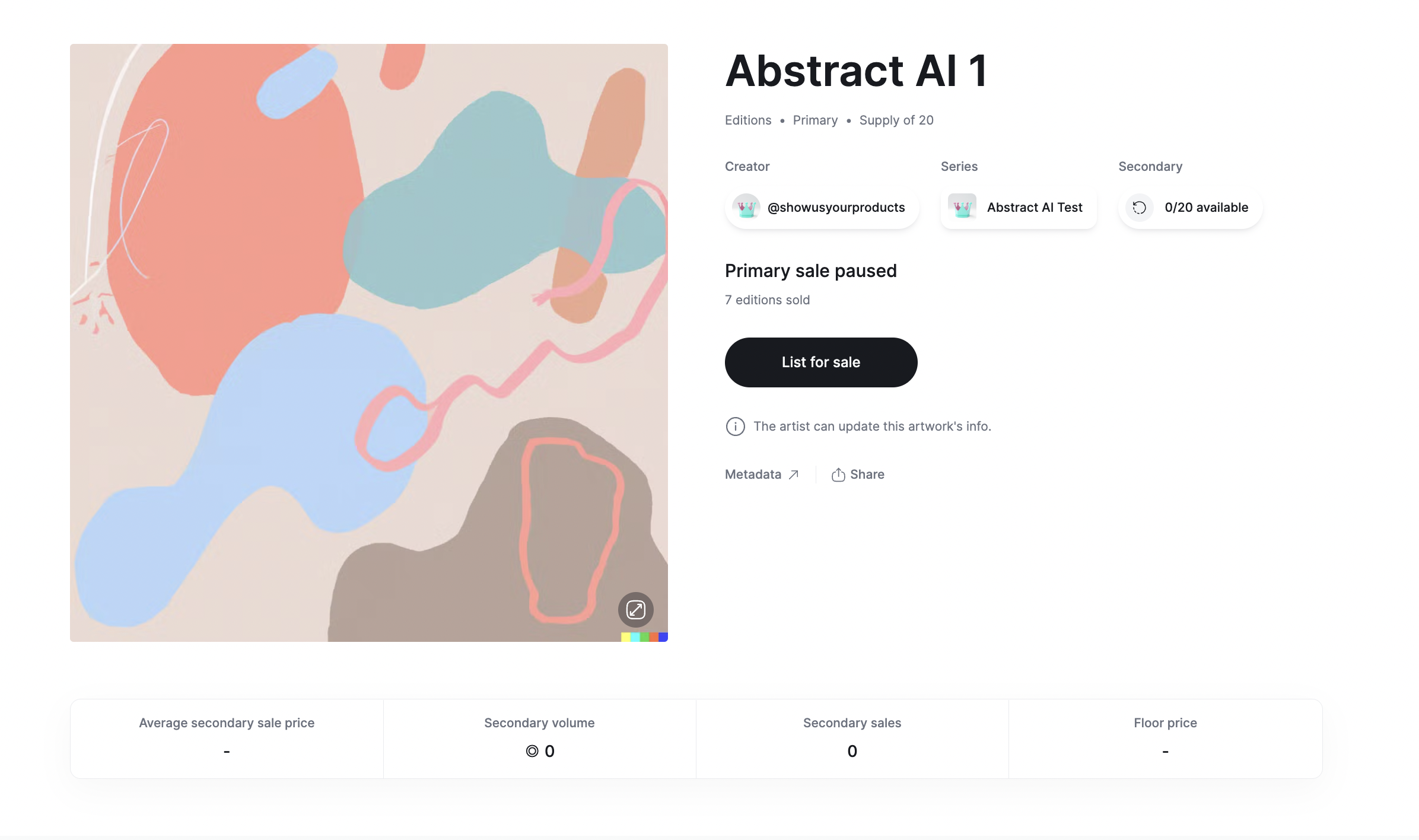Image resolution: width=1419 pixels, height=840 pixels.
Task: Click the abstract artwork image
Action: coord(369,343)
